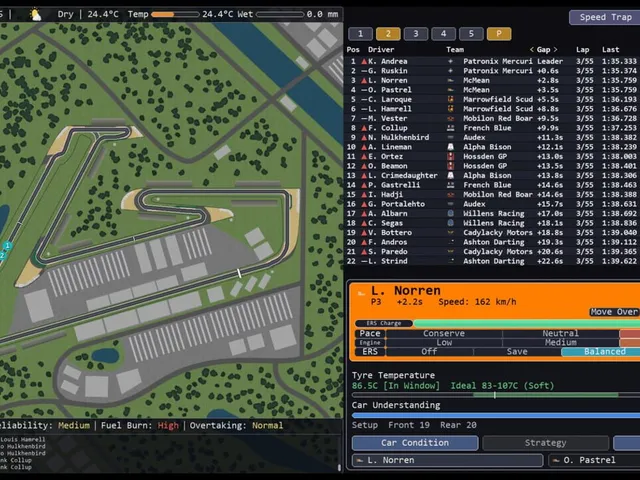Screen dimensions: 640x480
Task: Open the L. Norren driver selector
Action: 447,460
